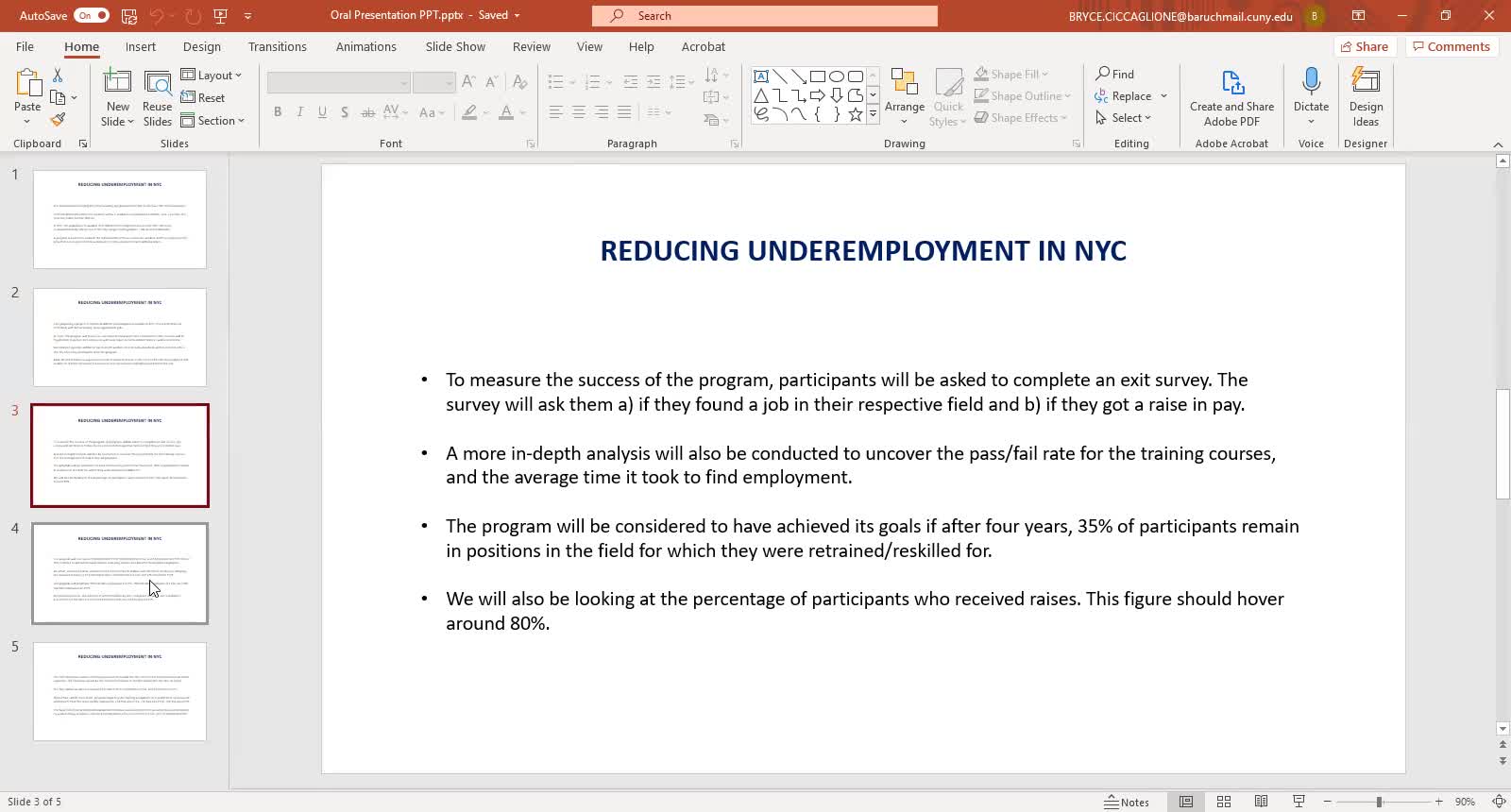Switch to the Slide Show tab

455,46
